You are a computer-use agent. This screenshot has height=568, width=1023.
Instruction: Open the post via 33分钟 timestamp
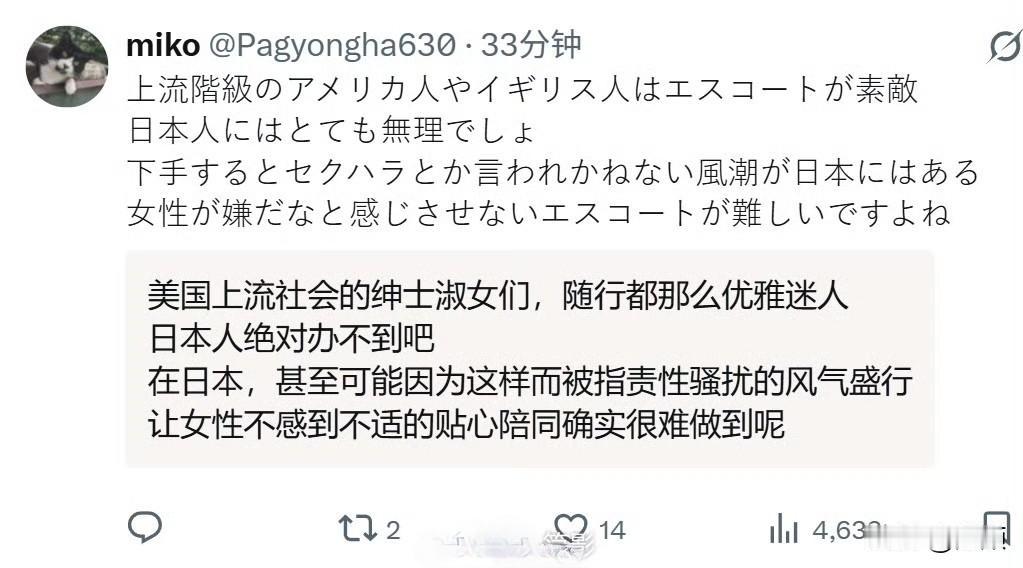click(x=530, y=45)
